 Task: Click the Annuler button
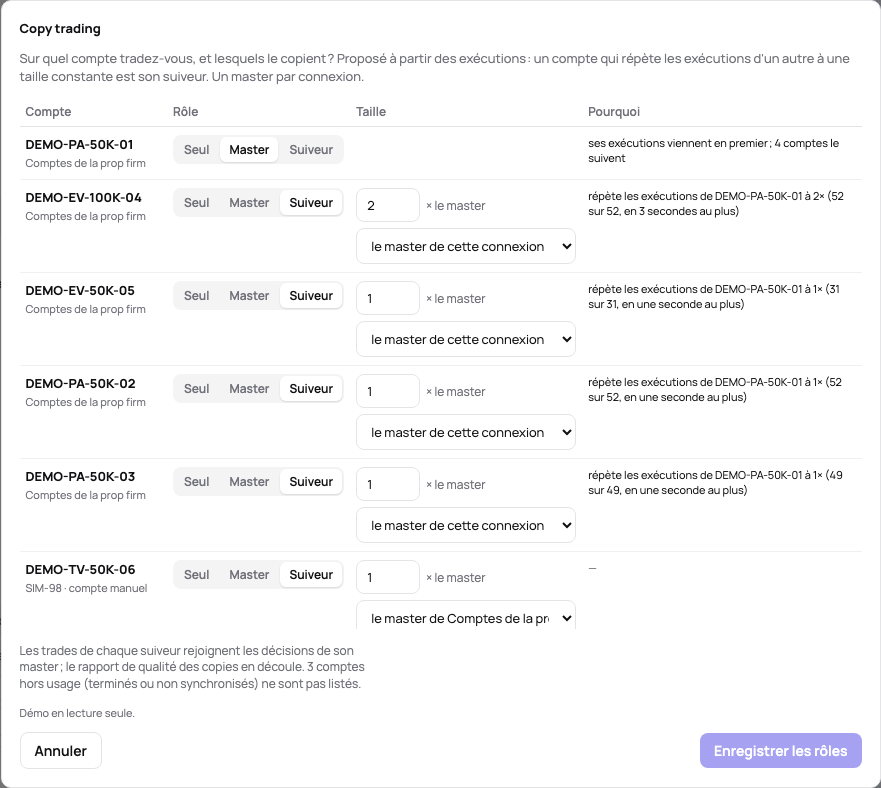pos(61,750)
